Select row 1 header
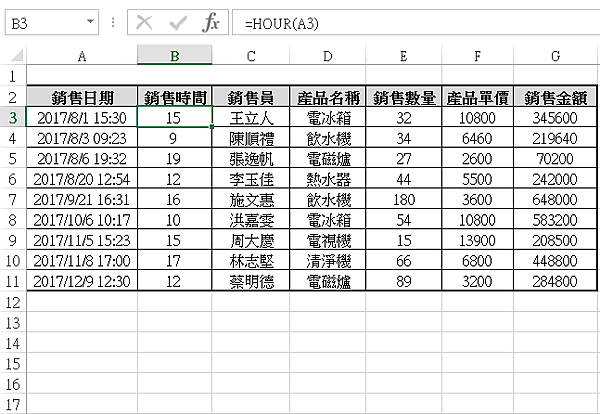 13,76
